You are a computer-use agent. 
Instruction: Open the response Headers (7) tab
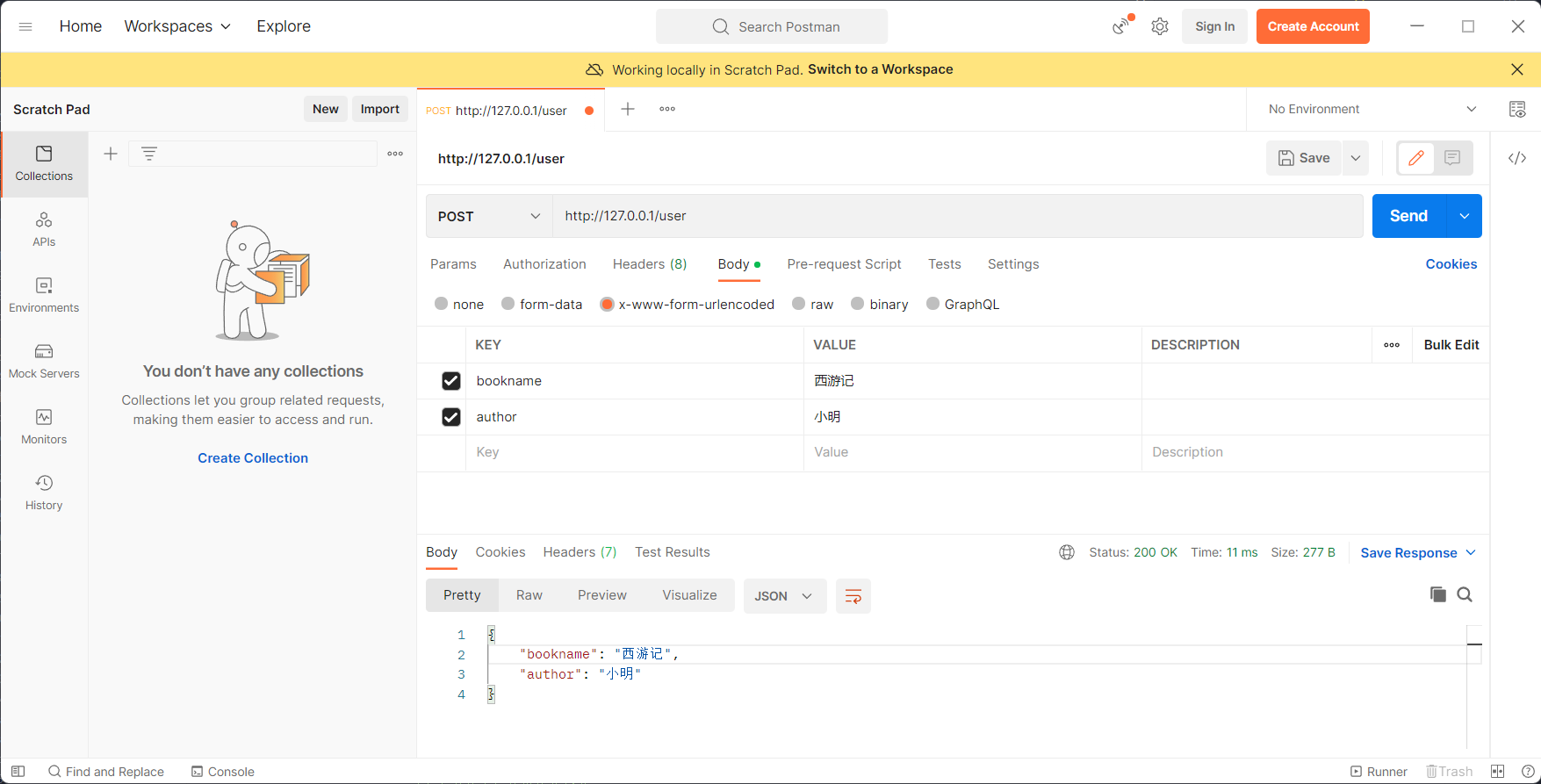[x=580, y=552]
